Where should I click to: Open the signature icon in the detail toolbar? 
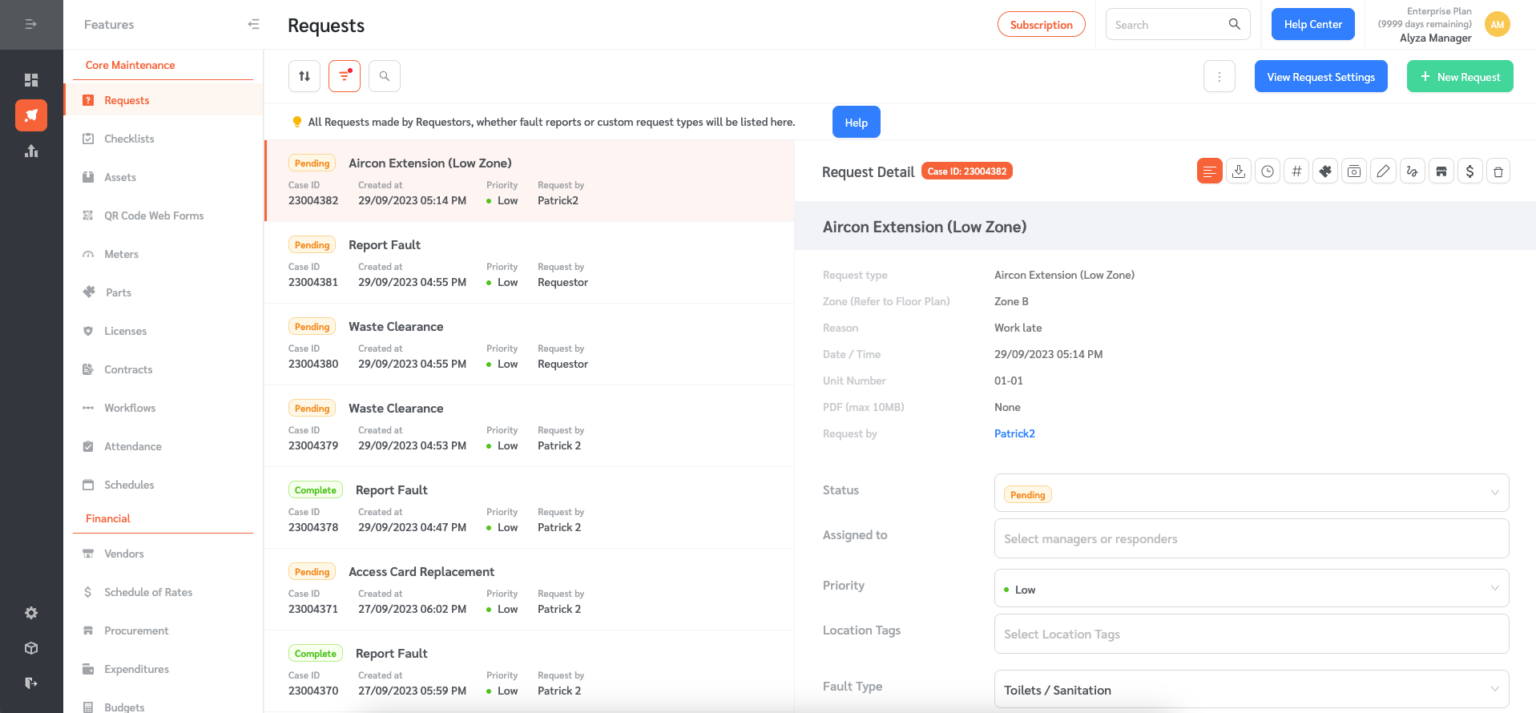[1412, 170]
